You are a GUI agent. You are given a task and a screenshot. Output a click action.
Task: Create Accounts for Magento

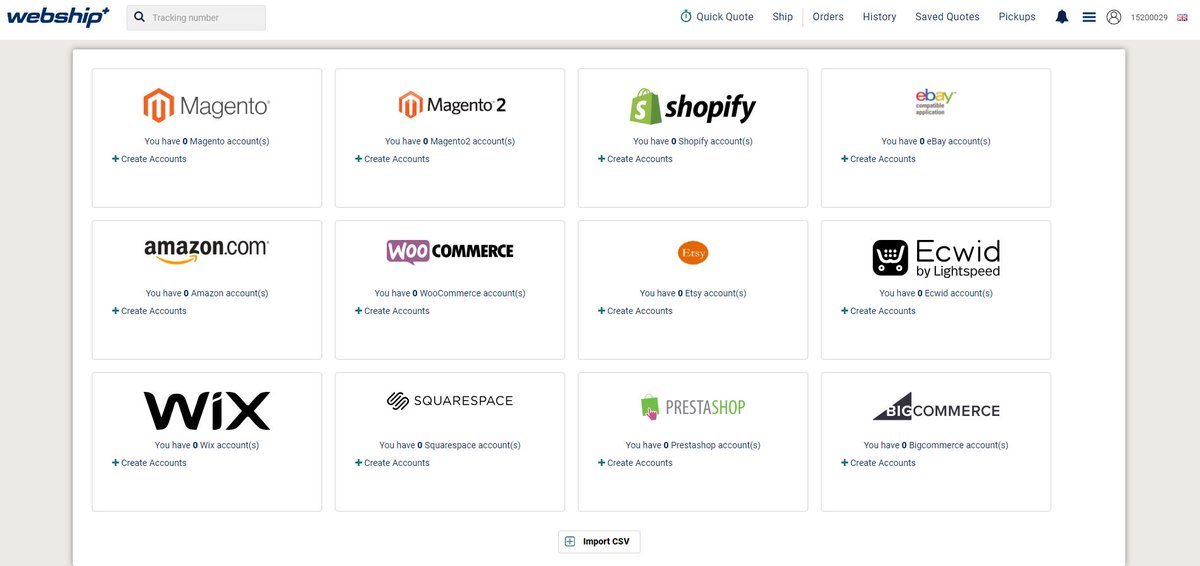[150, 159]
